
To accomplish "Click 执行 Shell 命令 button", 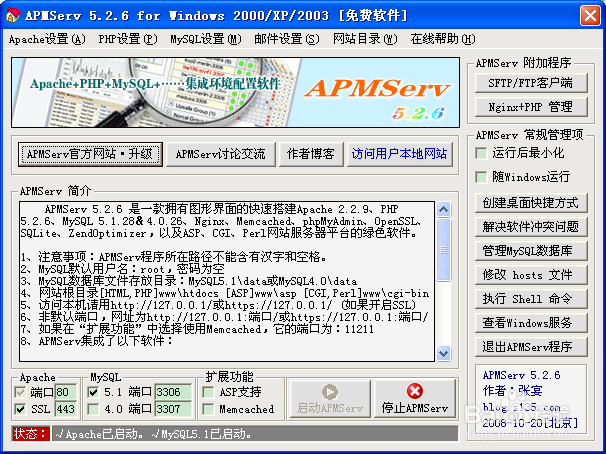I will [x=531, y=299].
